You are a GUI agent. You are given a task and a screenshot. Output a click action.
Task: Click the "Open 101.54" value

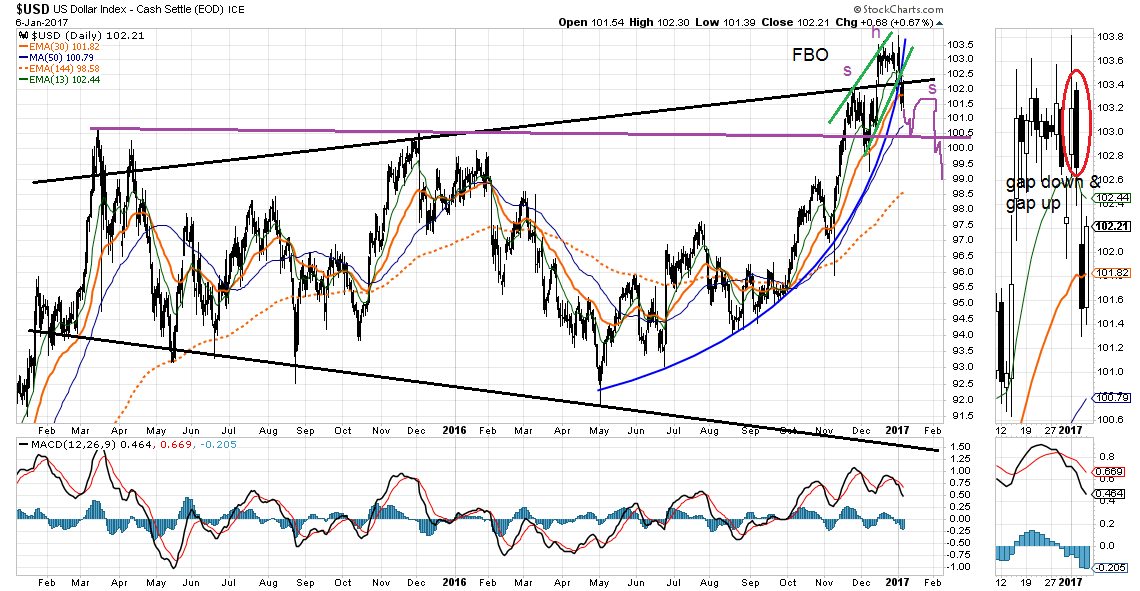pos(592,23)
